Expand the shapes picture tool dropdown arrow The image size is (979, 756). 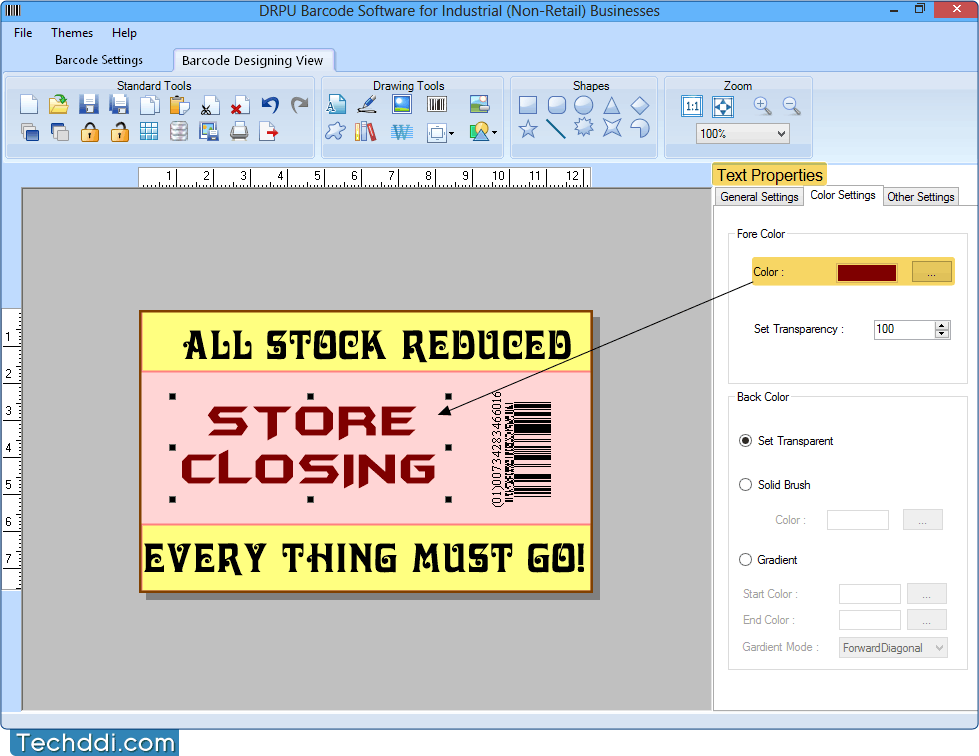(494, 132)
